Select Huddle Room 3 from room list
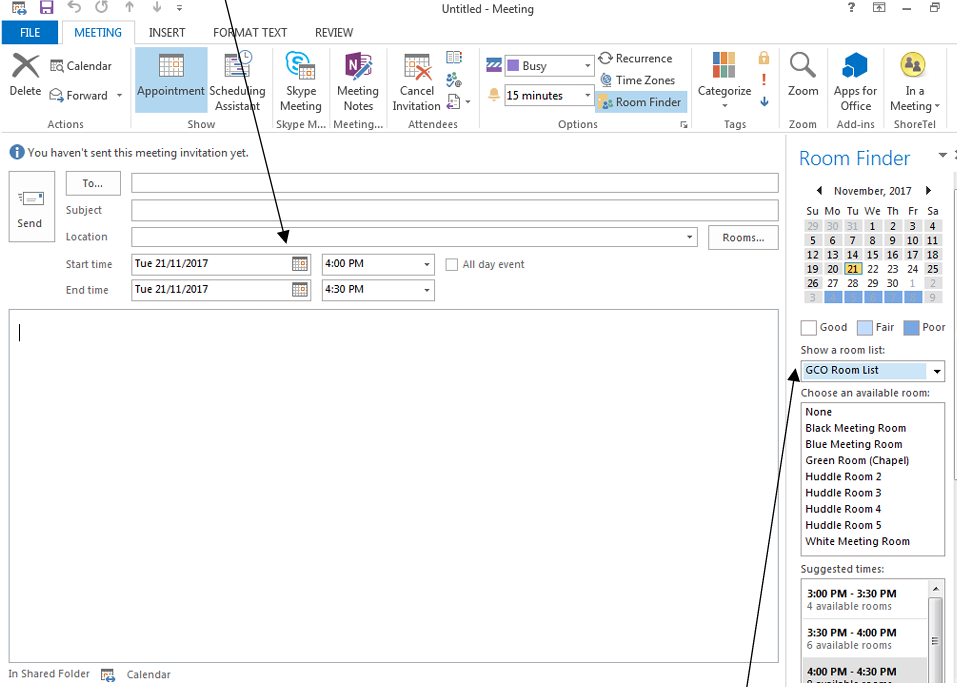This screenshot has width=957, height=687. pos(843,493)
